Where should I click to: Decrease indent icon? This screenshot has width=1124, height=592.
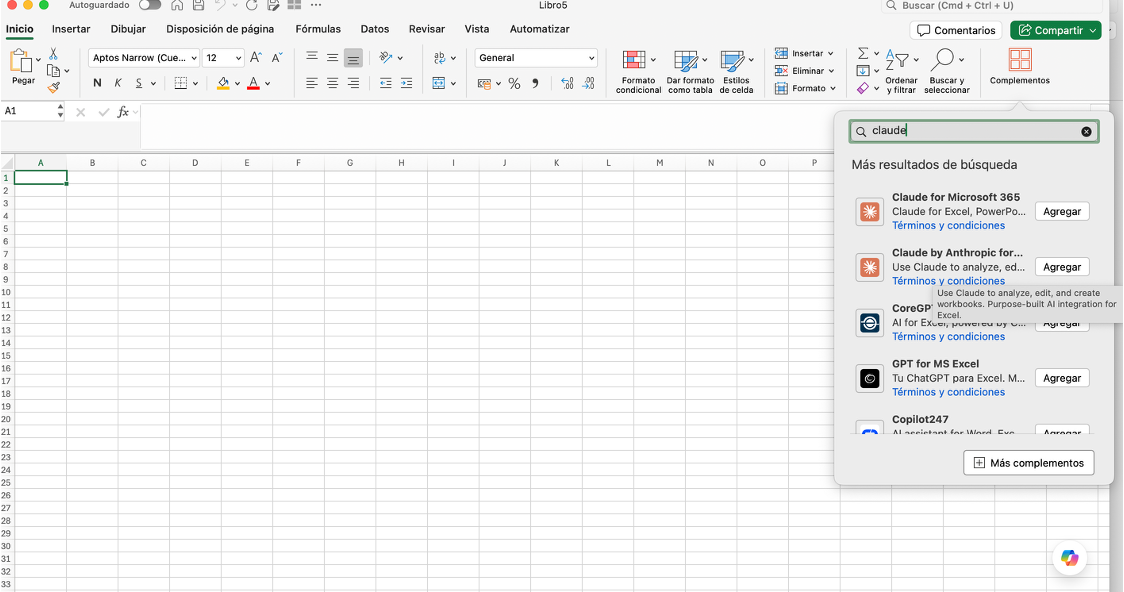pyautogui.click(x=386, y=83)
